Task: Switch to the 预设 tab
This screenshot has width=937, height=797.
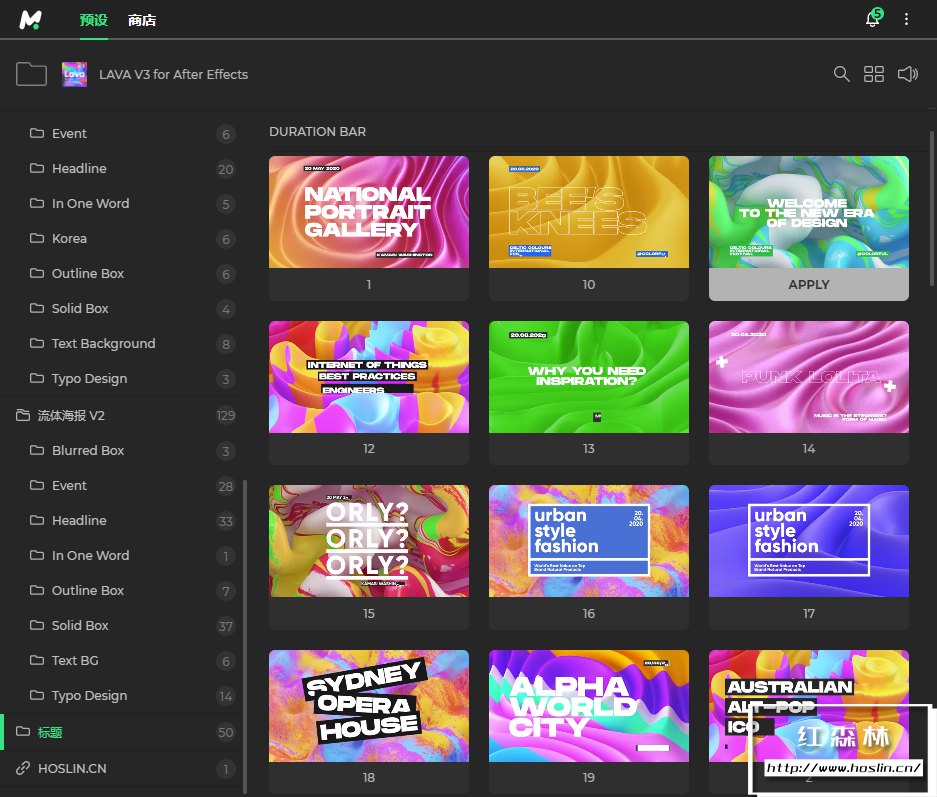Action: coord(93,20)
